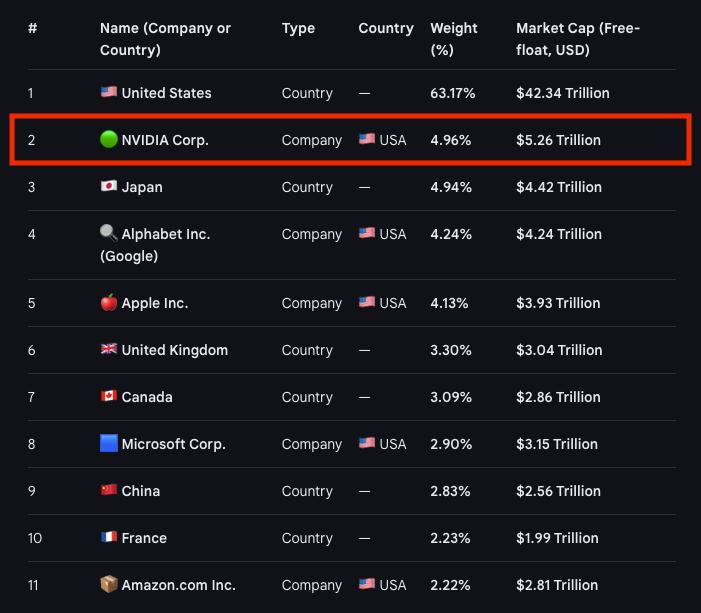Click the package icon beside Amazon.com Inc.
701x613 pixels.
pos(109,584)
